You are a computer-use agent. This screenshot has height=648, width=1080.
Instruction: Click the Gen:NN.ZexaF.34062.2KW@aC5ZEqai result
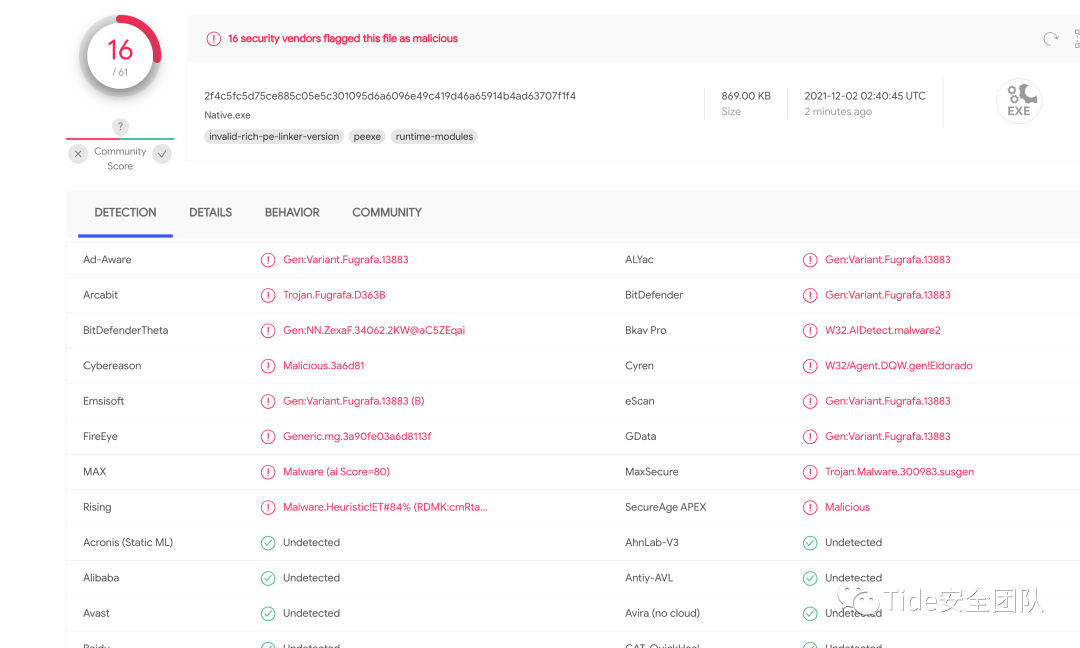coord(374,330)
